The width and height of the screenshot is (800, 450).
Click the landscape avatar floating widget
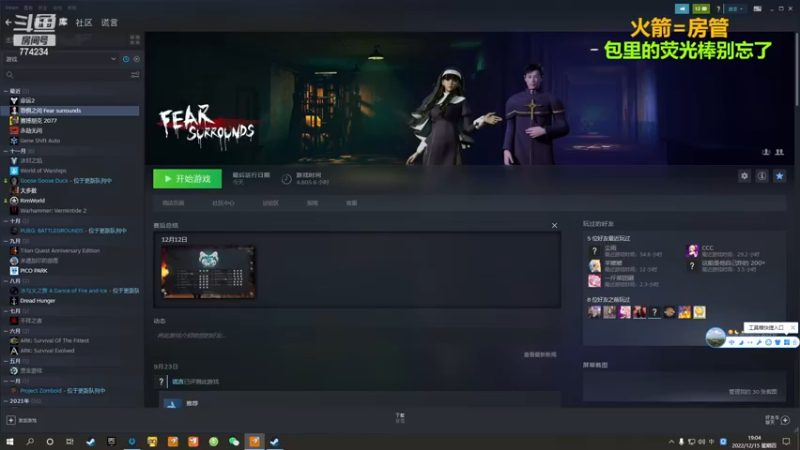coord(715,337)
